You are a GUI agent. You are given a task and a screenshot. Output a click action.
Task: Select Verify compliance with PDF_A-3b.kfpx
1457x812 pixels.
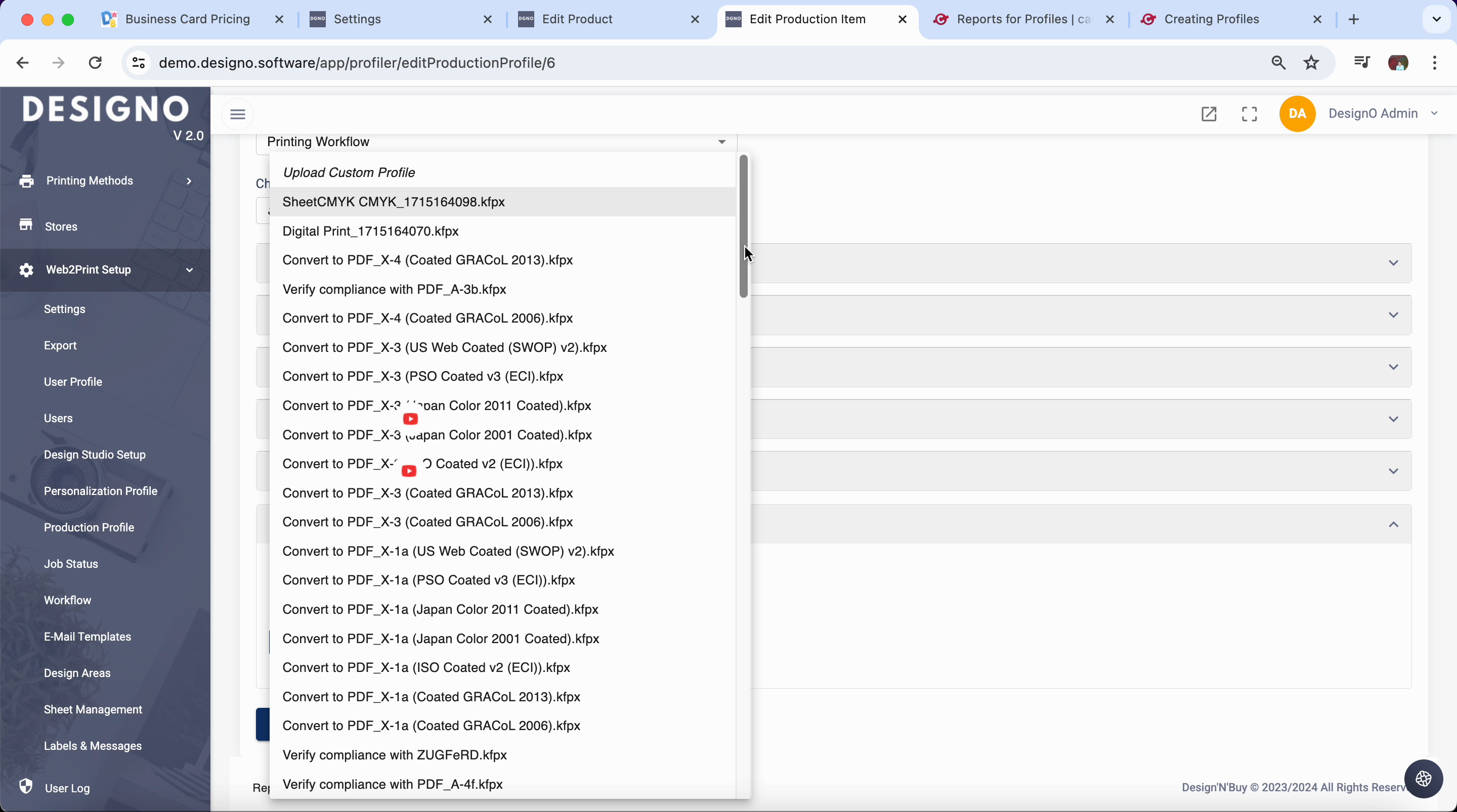(394, 290)
